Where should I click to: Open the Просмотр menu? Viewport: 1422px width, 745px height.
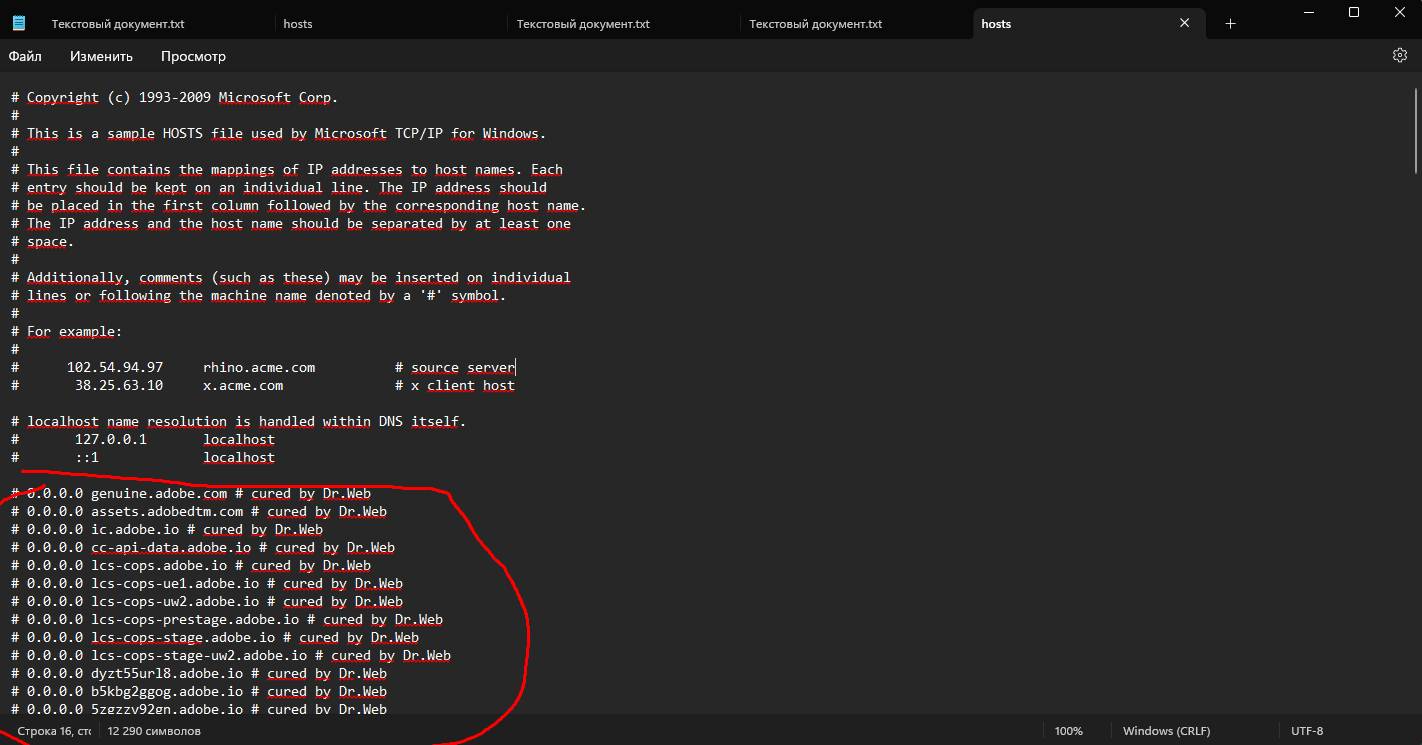tap(193, 56)
